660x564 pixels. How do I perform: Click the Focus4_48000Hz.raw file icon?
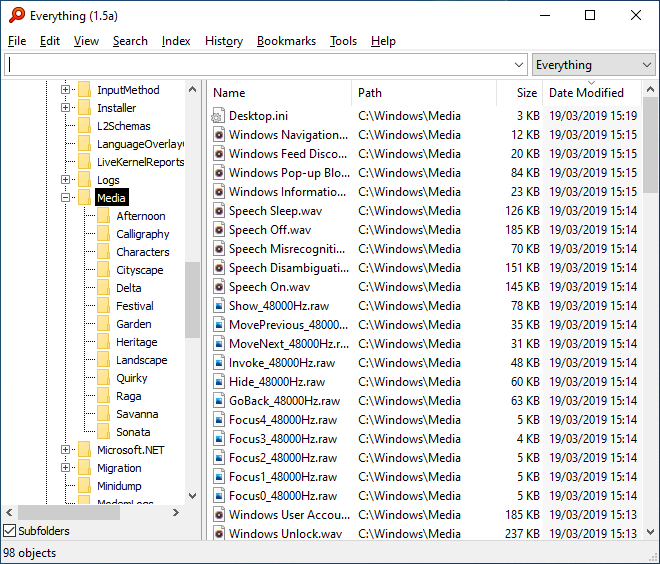(218, 420)
